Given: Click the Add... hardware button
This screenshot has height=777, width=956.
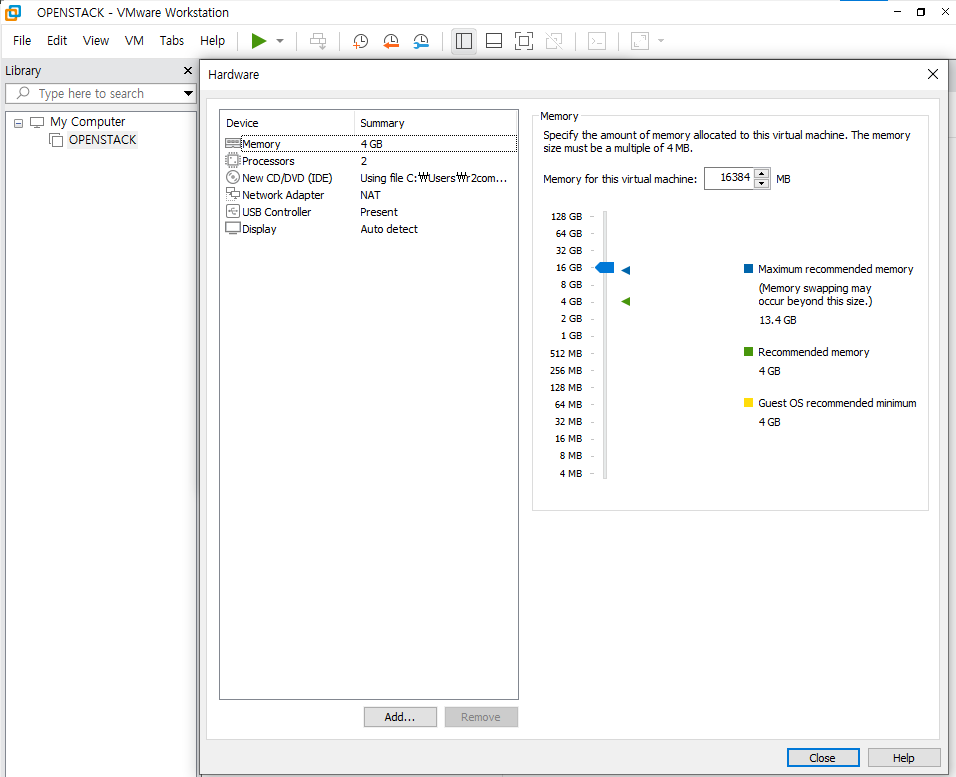Looking at the screenshot, I should pos(400,717).
